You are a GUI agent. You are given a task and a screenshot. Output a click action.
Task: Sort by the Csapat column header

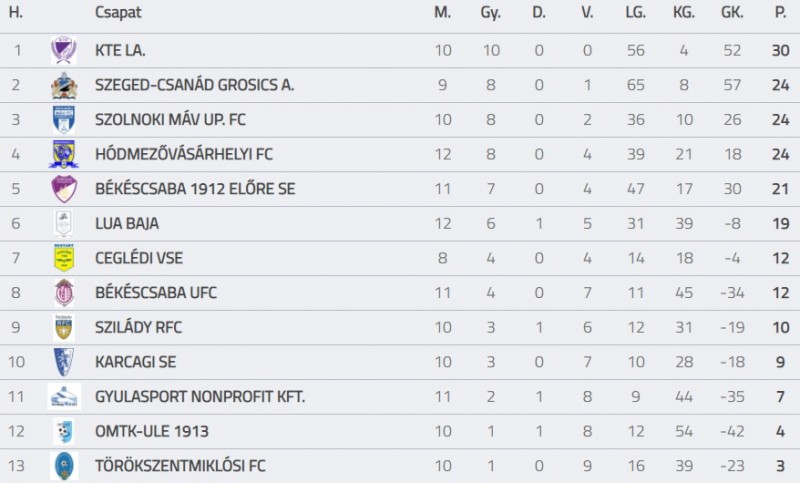[118, 13]
